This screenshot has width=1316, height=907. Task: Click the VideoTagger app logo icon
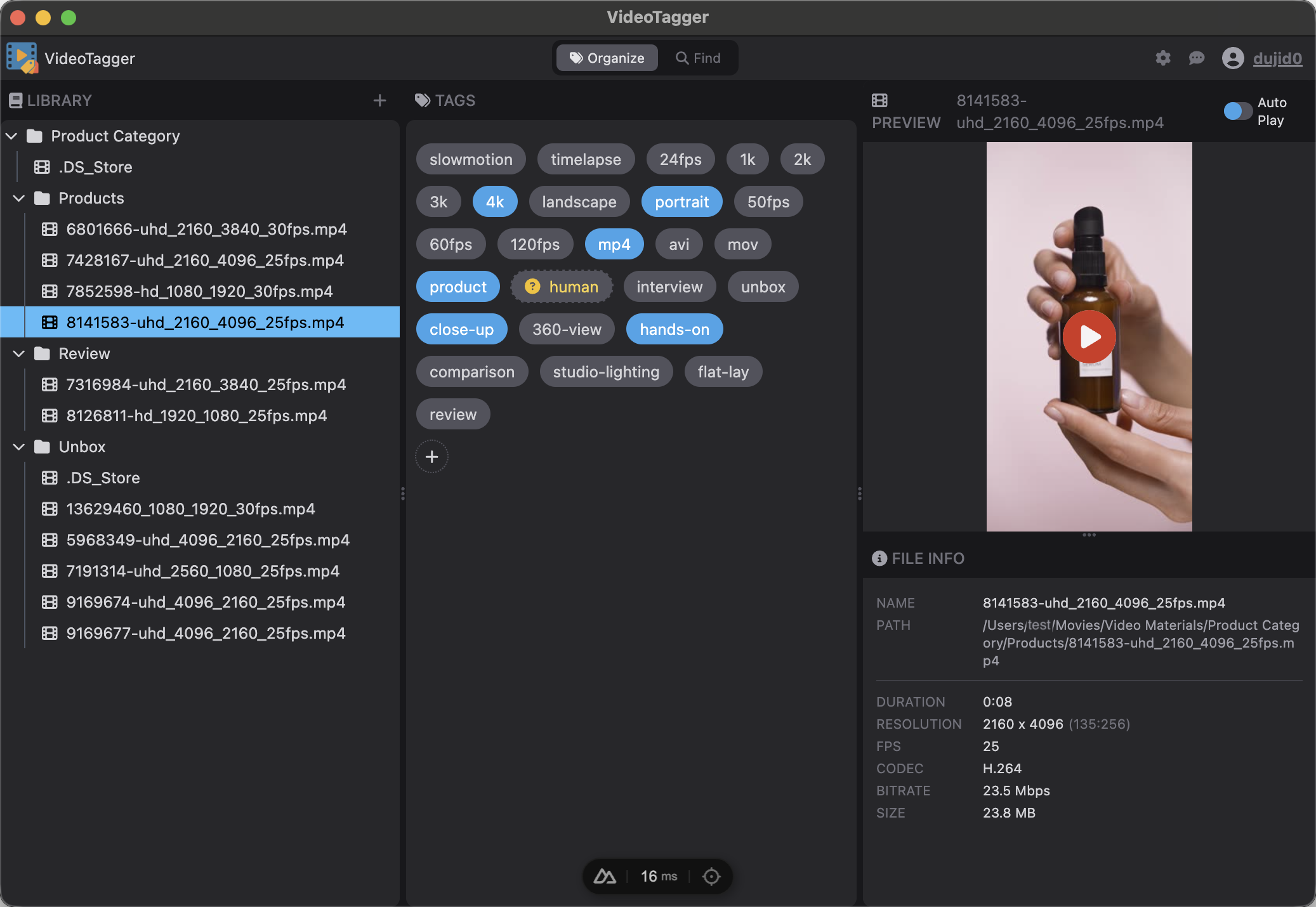point(22,58)
